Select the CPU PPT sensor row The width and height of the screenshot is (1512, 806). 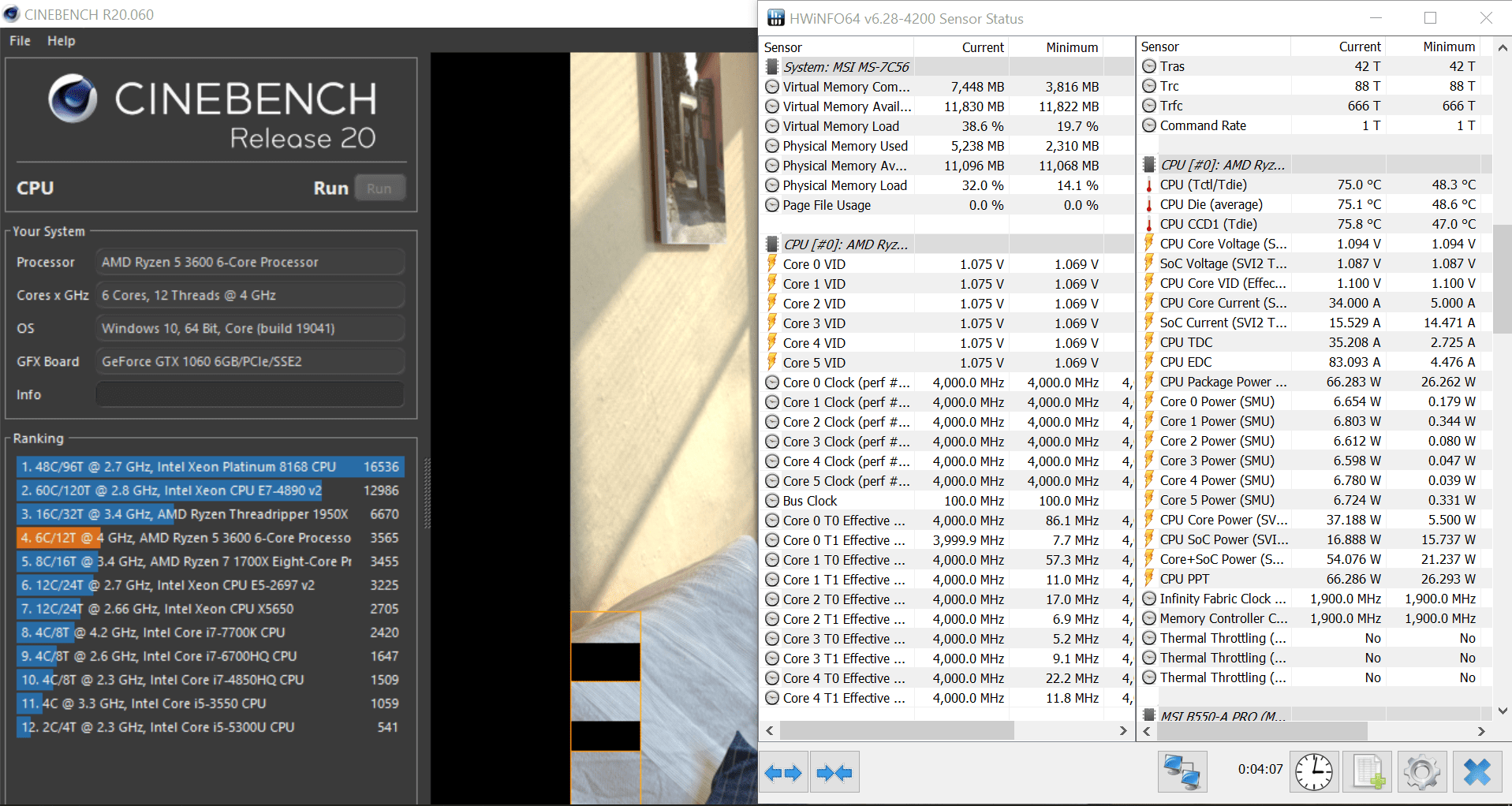pyautogui.click(x=1316, y=579)
